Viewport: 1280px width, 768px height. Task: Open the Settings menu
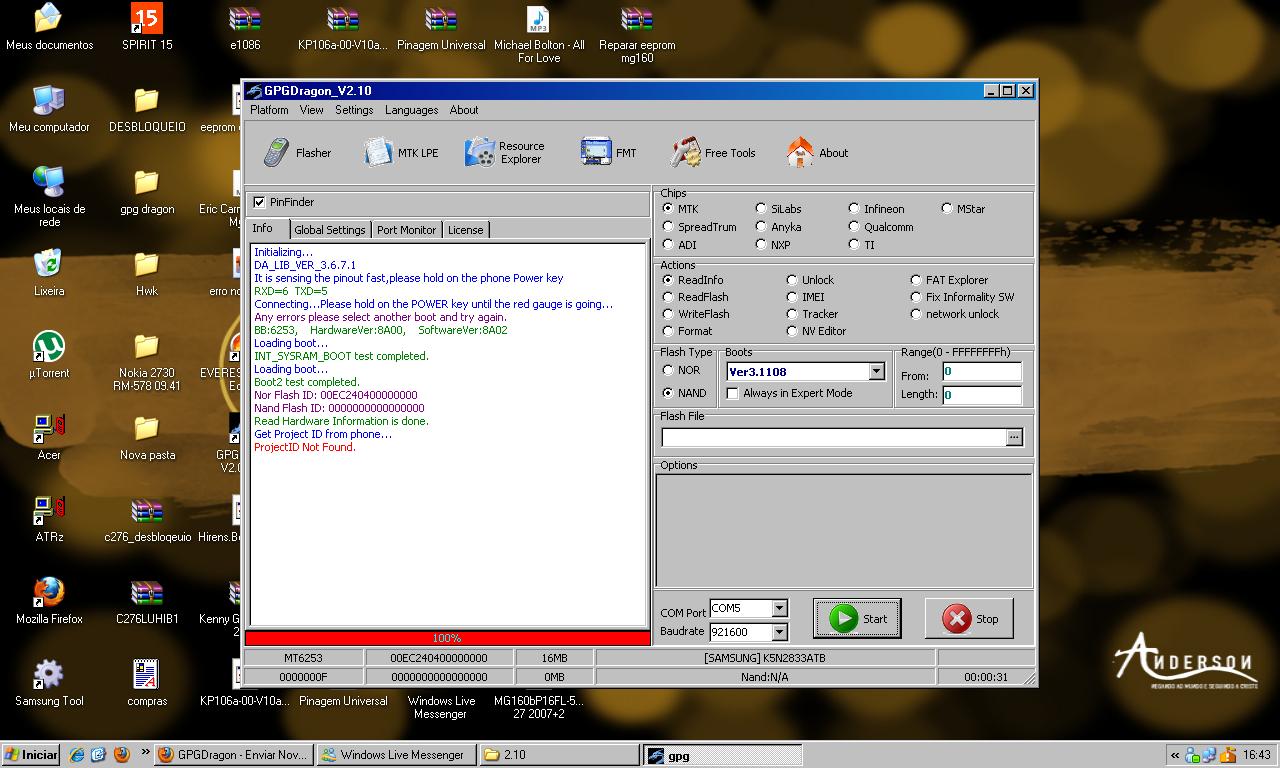tap(354, 110)
